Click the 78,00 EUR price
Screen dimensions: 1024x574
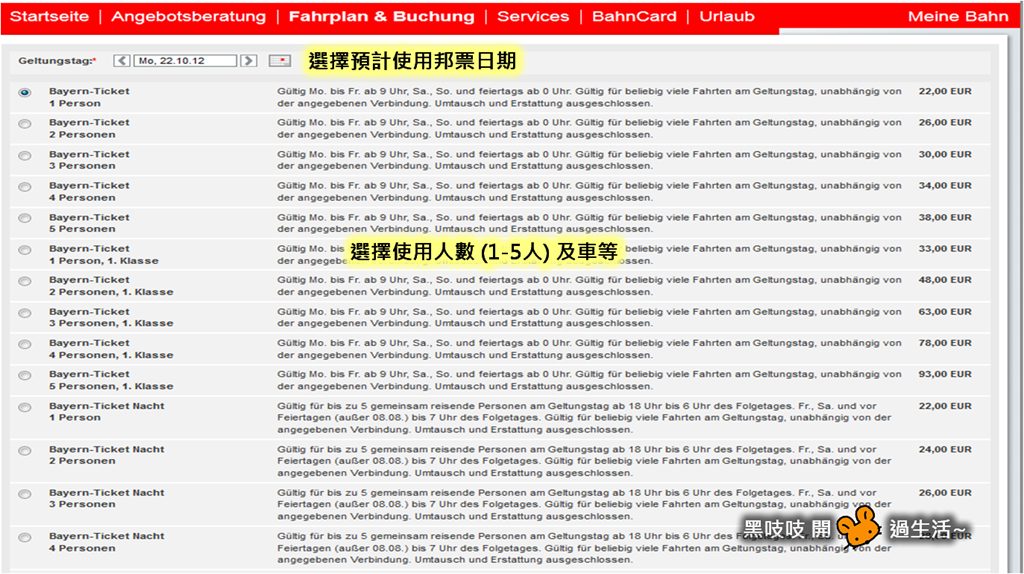click(x=945, y=343)
